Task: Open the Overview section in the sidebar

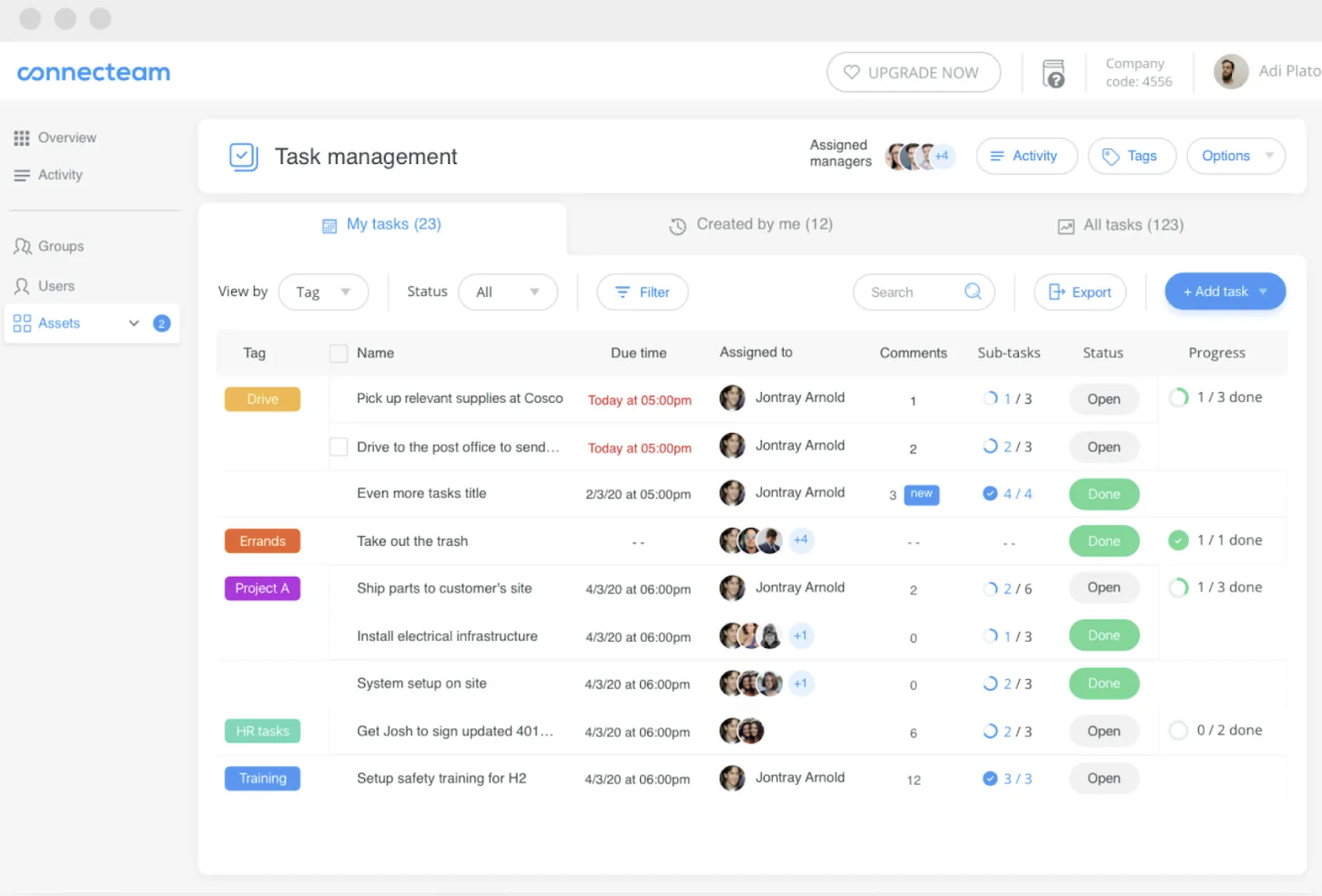Action: 66,137
